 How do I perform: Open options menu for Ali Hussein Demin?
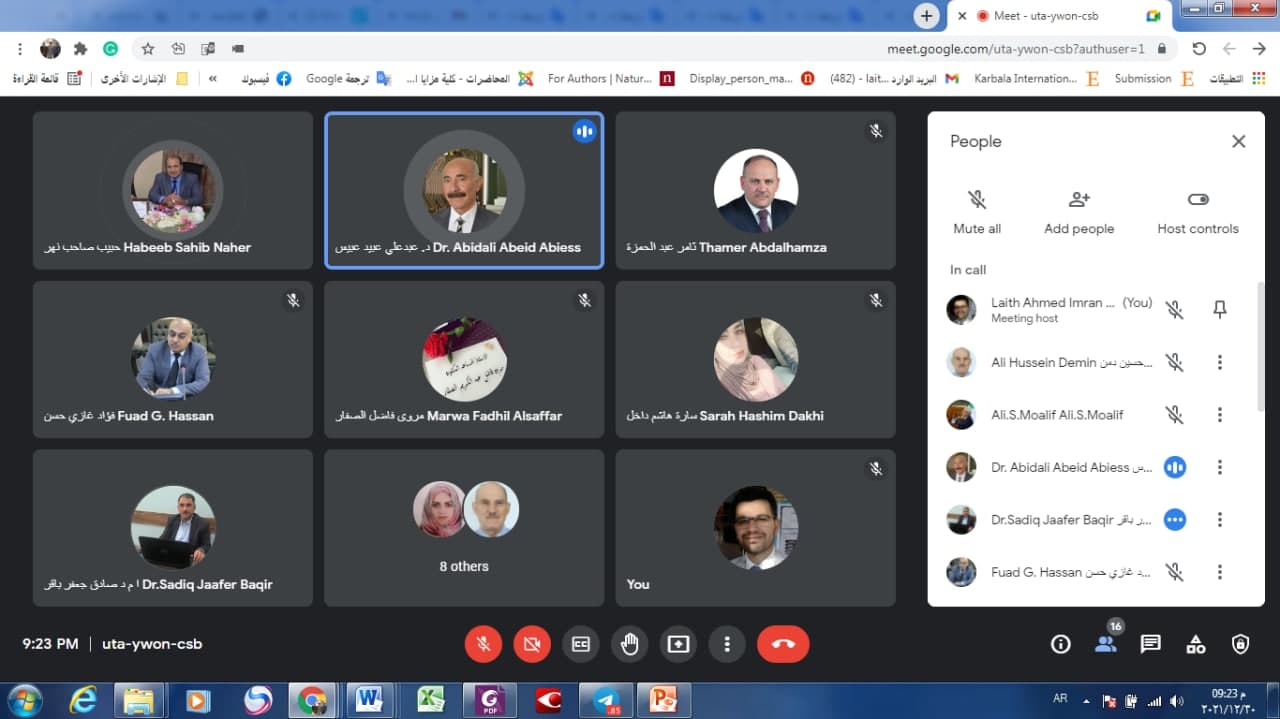click(1219, 363)
